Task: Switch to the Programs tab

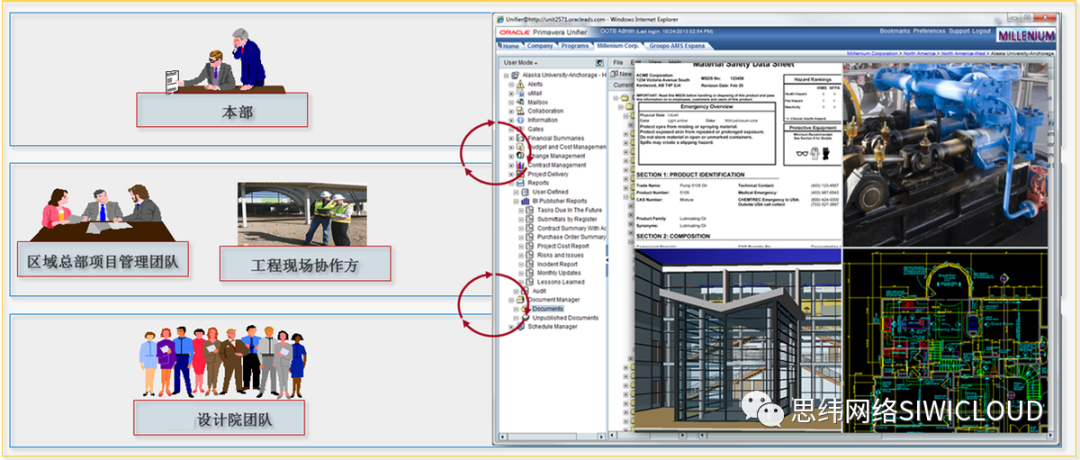Action: click(574, 46)
